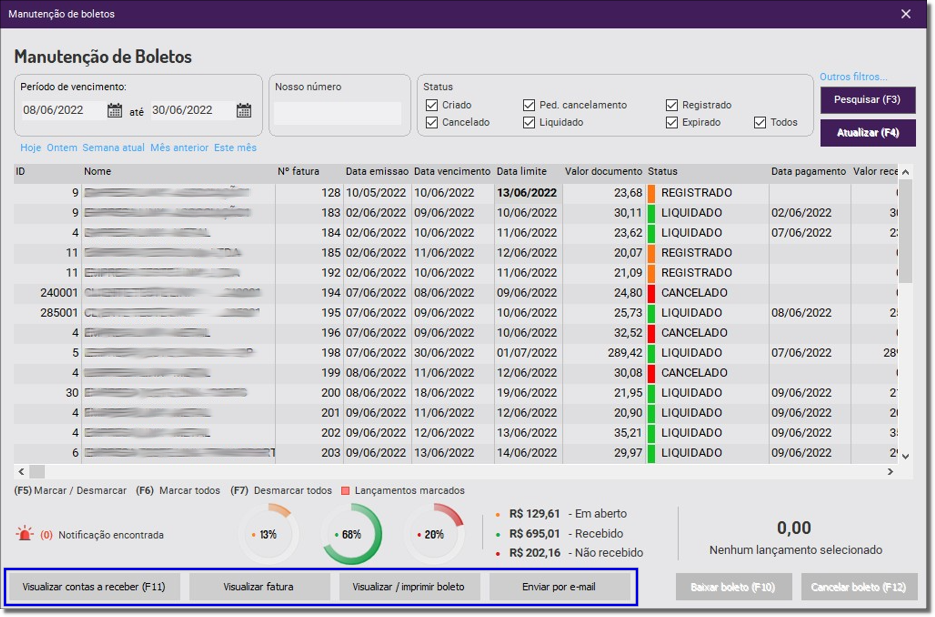Click (F5) Marcar / Desmarcar label
The height and width of the screenshot is (617, 935).
(x=70, y=491)
